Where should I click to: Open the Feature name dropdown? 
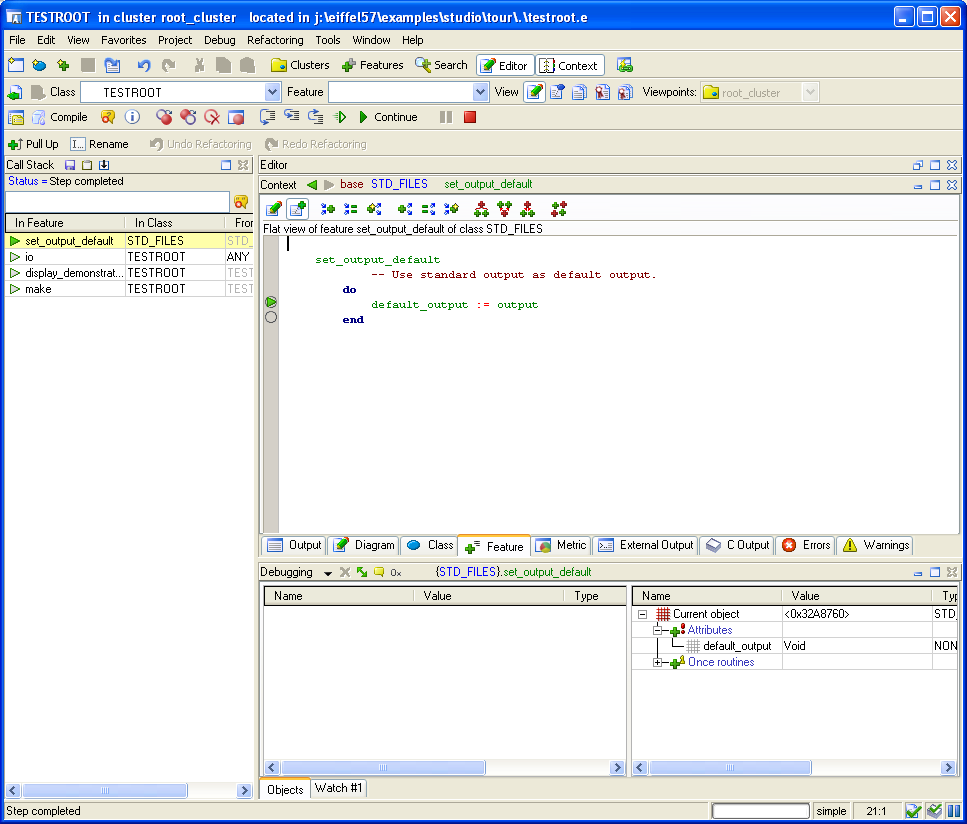(480, 92)
